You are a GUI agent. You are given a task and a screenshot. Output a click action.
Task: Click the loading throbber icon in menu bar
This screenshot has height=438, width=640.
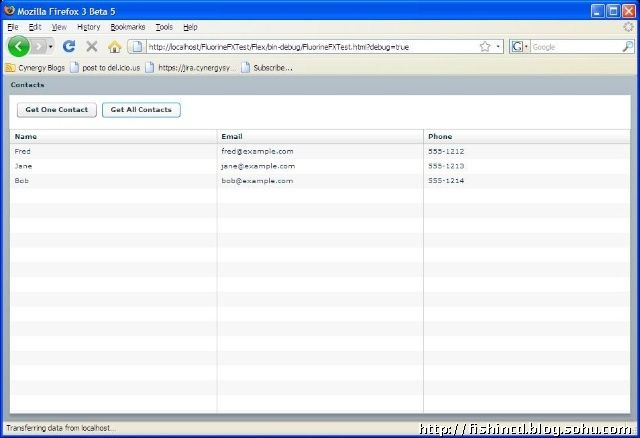629,27
